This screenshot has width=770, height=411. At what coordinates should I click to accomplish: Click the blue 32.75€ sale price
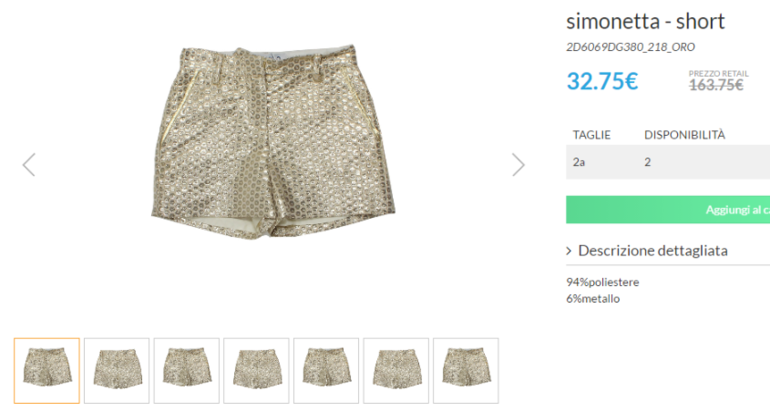point(602,81)
